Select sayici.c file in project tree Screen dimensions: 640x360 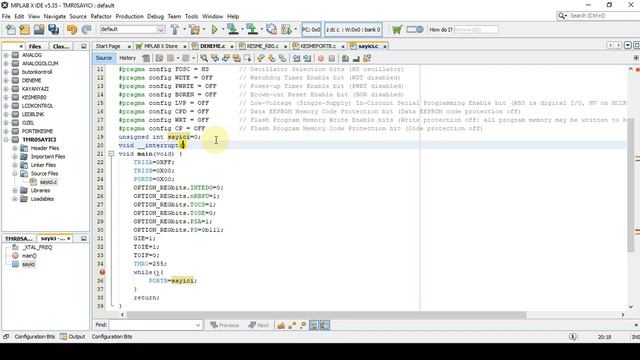(48, 182)
